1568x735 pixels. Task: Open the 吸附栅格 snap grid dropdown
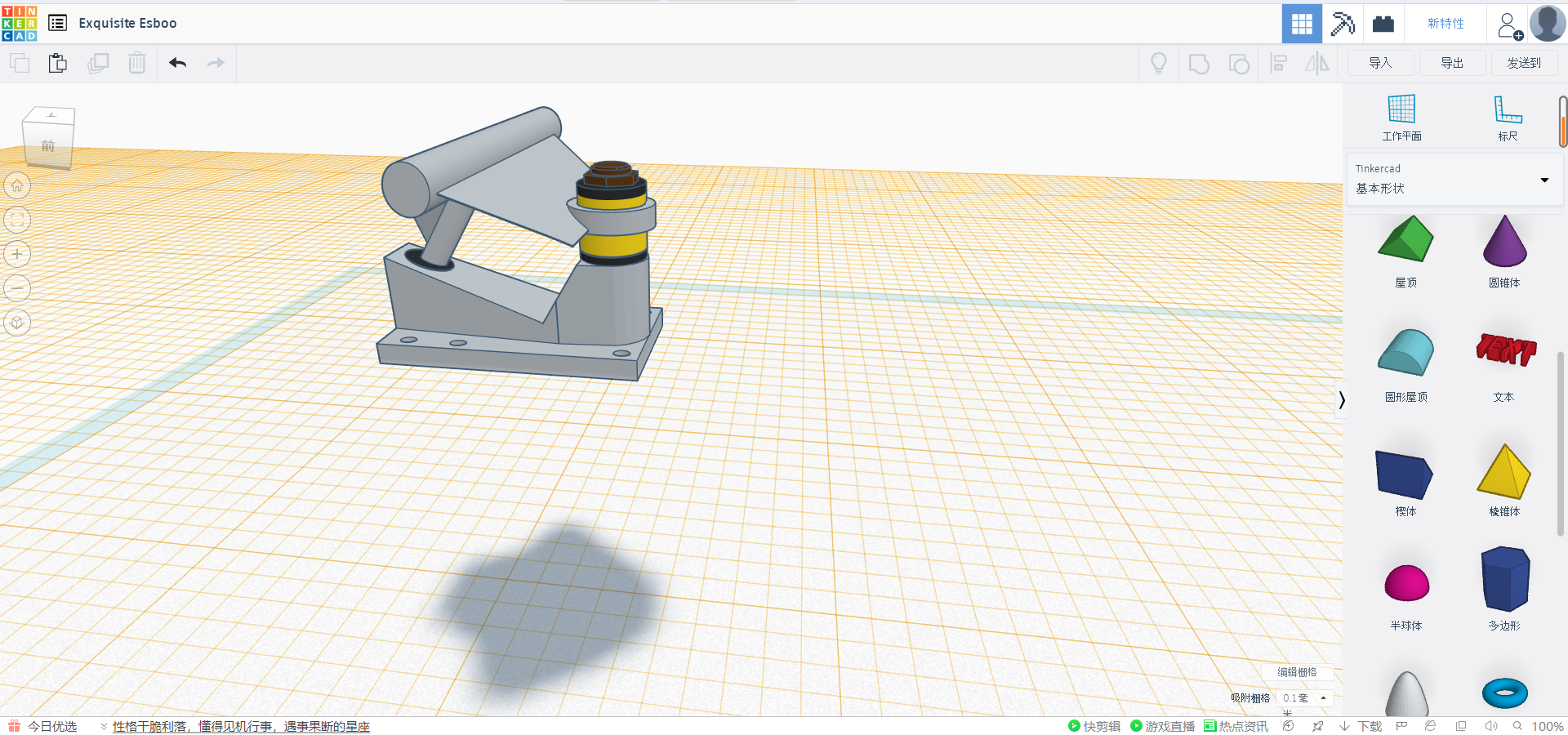[1304, 698]
